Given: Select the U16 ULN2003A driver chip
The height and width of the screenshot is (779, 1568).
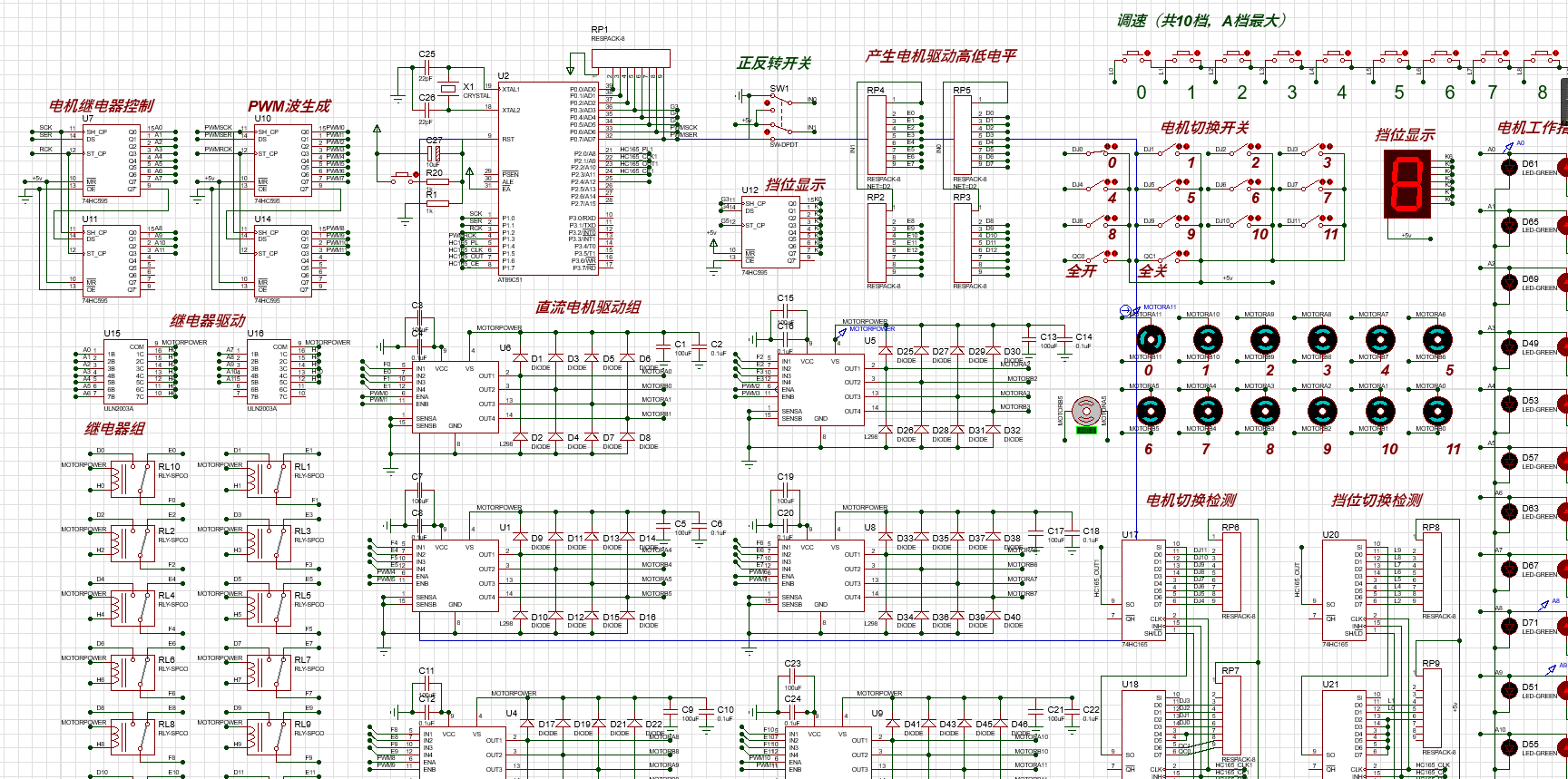Looking at the screenshot, I should (269, 372).
